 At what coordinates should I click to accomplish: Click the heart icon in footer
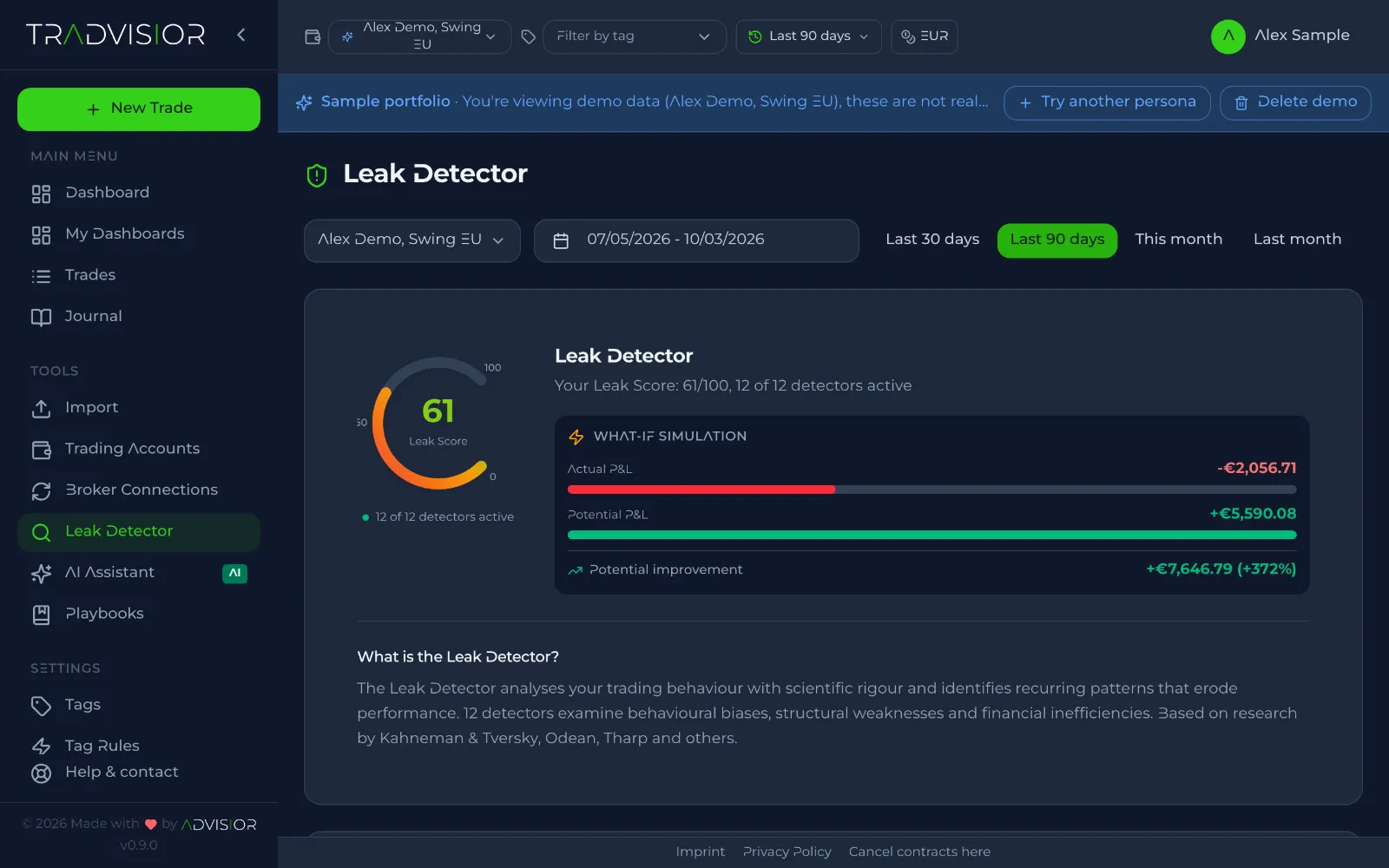151,825
